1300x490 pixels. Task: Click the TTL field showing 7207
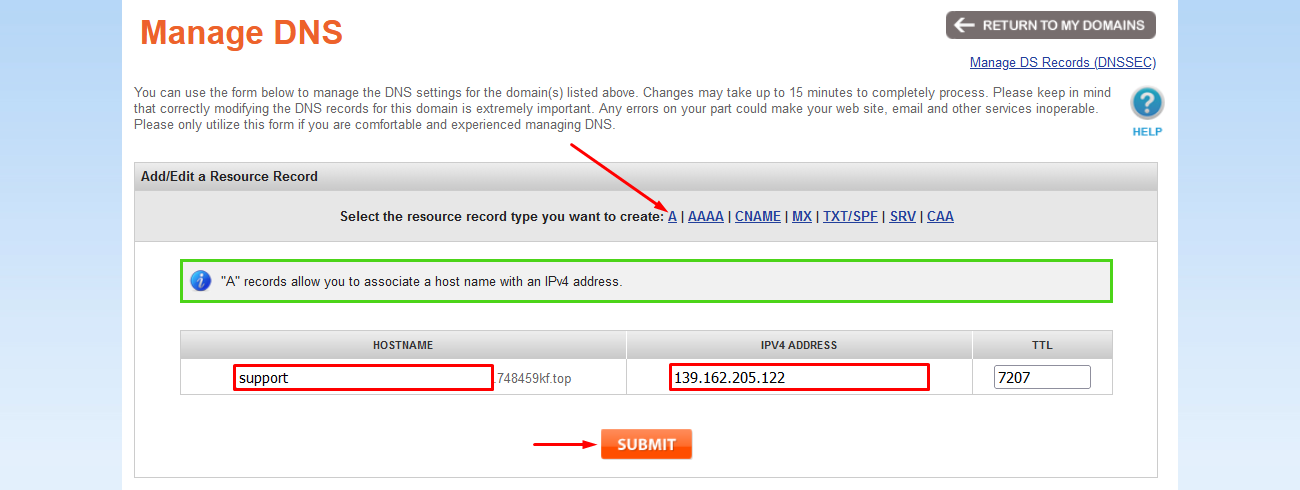tap(1041, 378)
